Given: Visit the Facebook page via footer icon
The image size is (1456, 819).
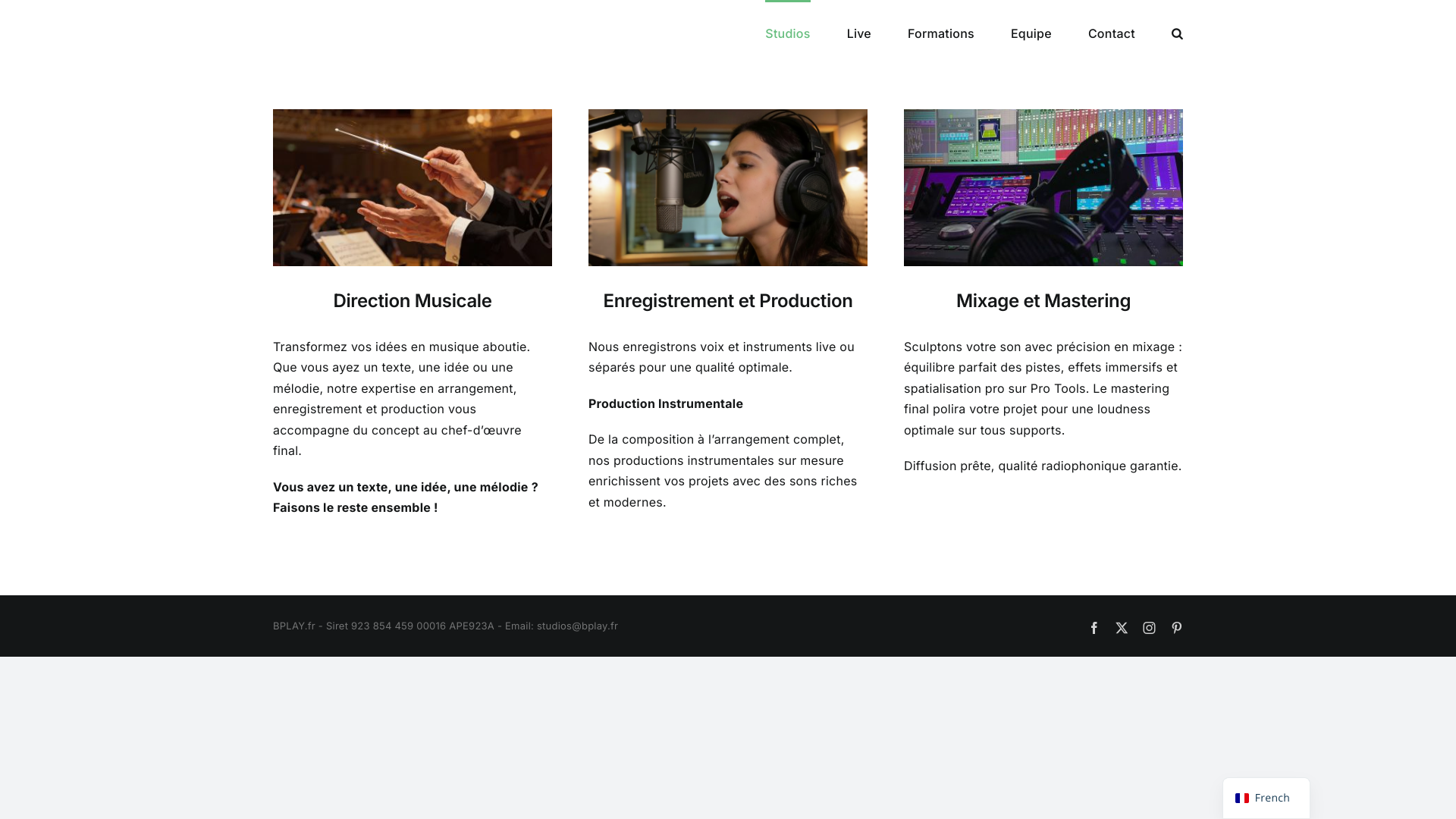Looking at the screenshot, I should click(1094, 628).
